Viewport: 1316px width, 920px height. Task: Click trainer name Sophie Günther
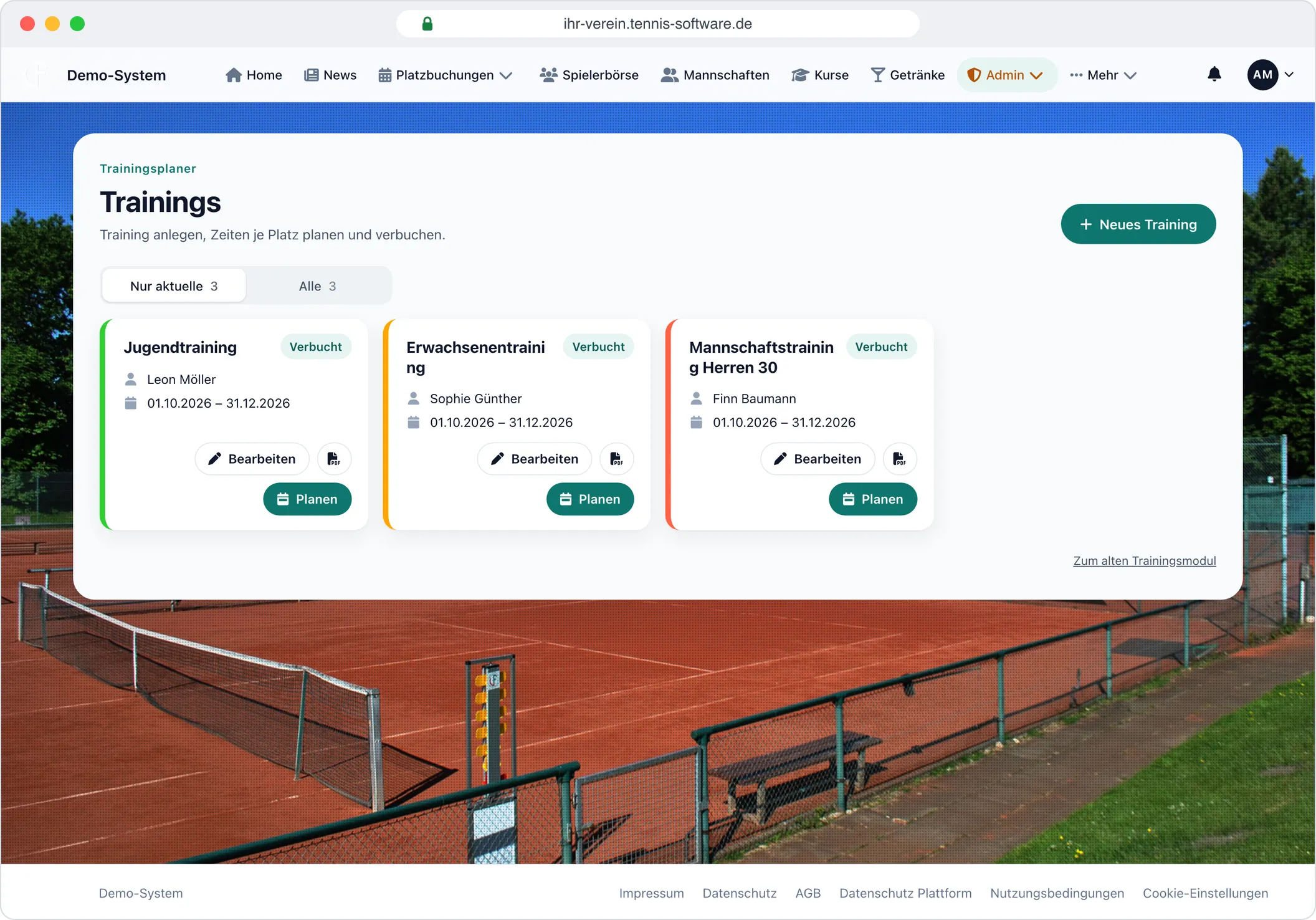click(476, 398)
